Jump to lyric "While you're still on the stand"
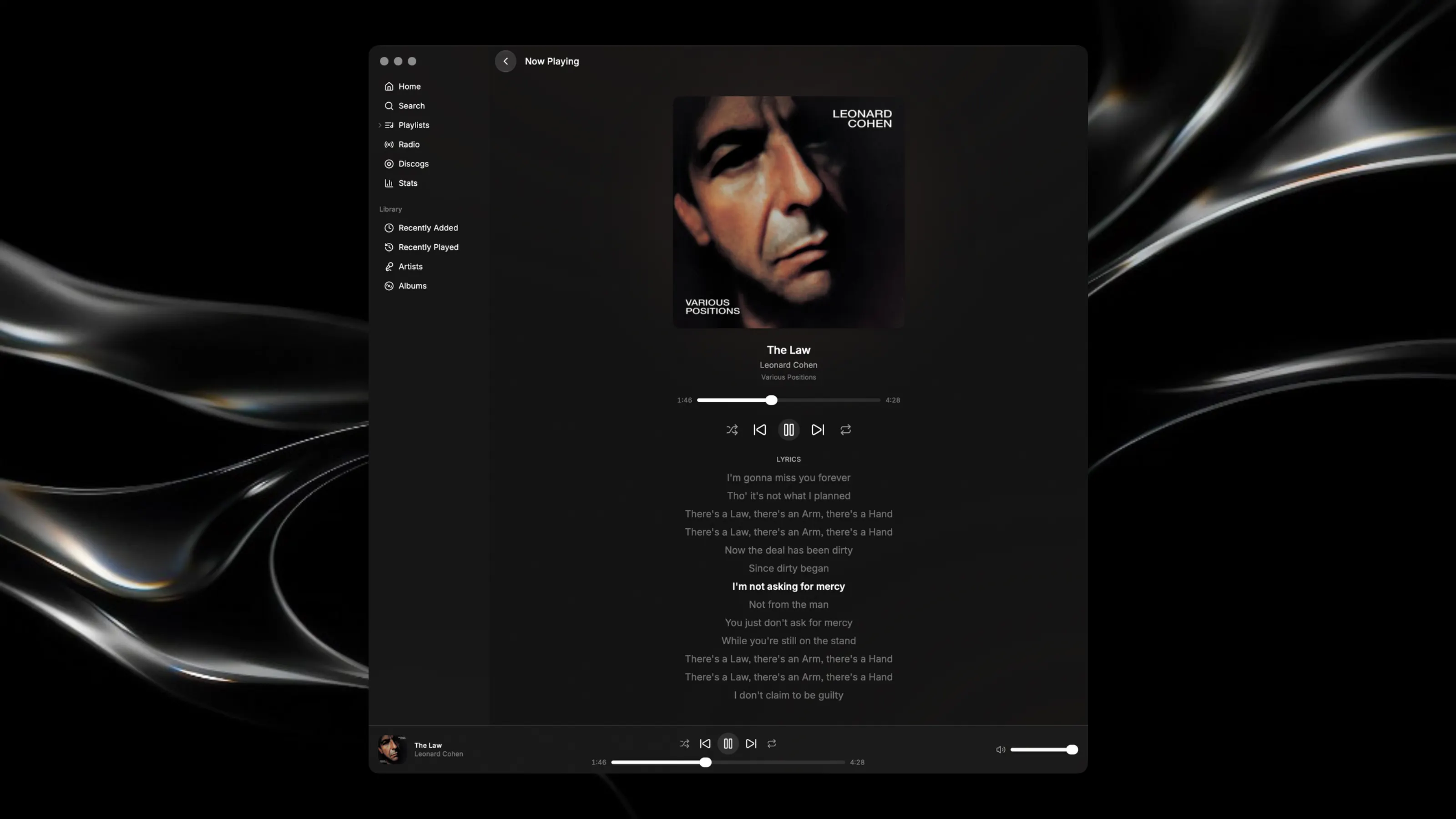 [789, 641]
